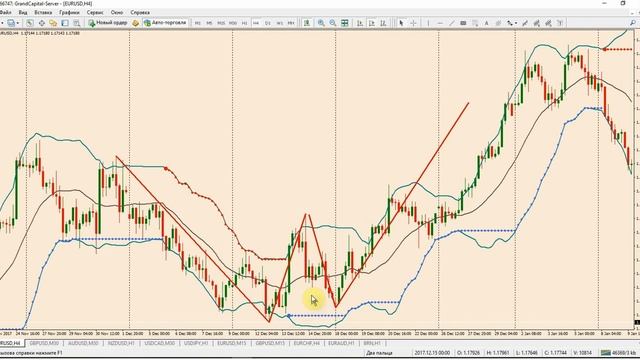Switch to AUDUSD,M30 chart tab
640x360 pixels.
(83, 343)
